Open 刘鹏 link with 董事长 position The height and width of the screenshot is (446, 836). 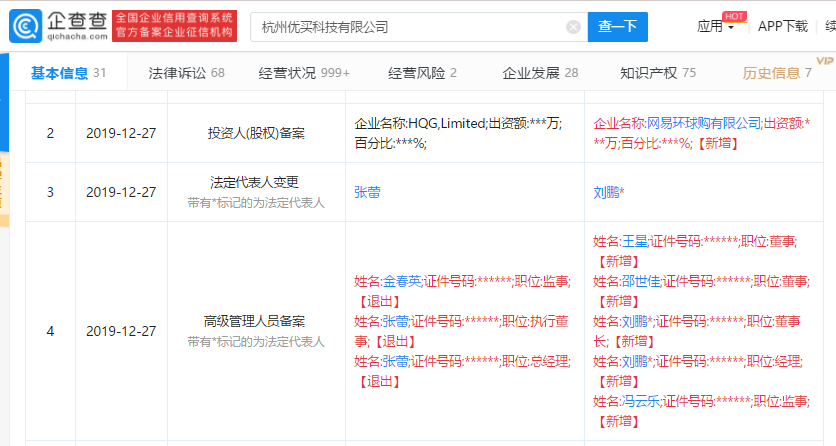point(634,321)
